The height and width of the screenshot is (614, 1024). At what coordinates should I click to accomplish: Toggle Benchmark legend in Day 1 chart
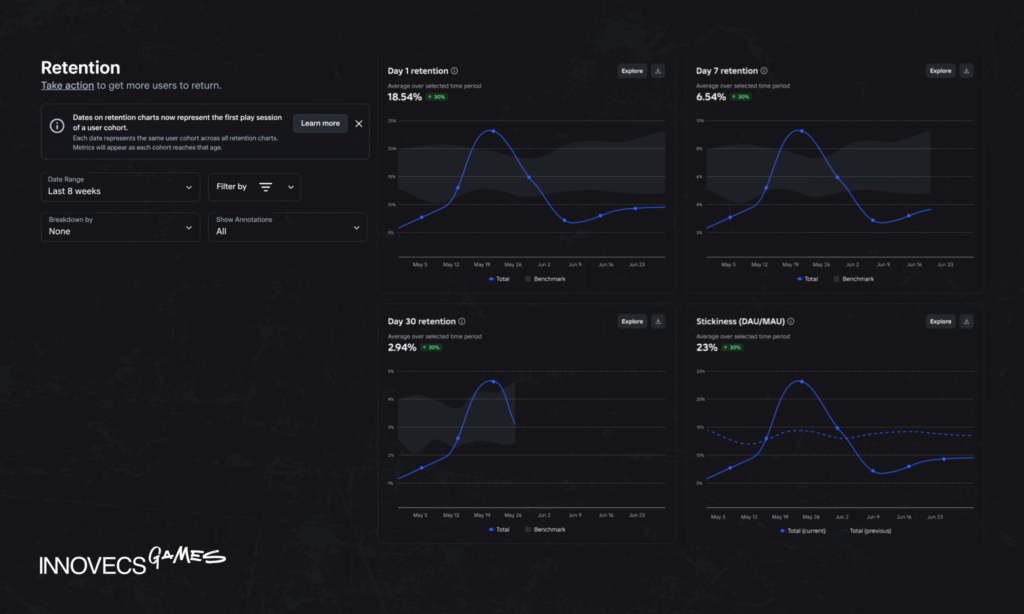(545, 279)
